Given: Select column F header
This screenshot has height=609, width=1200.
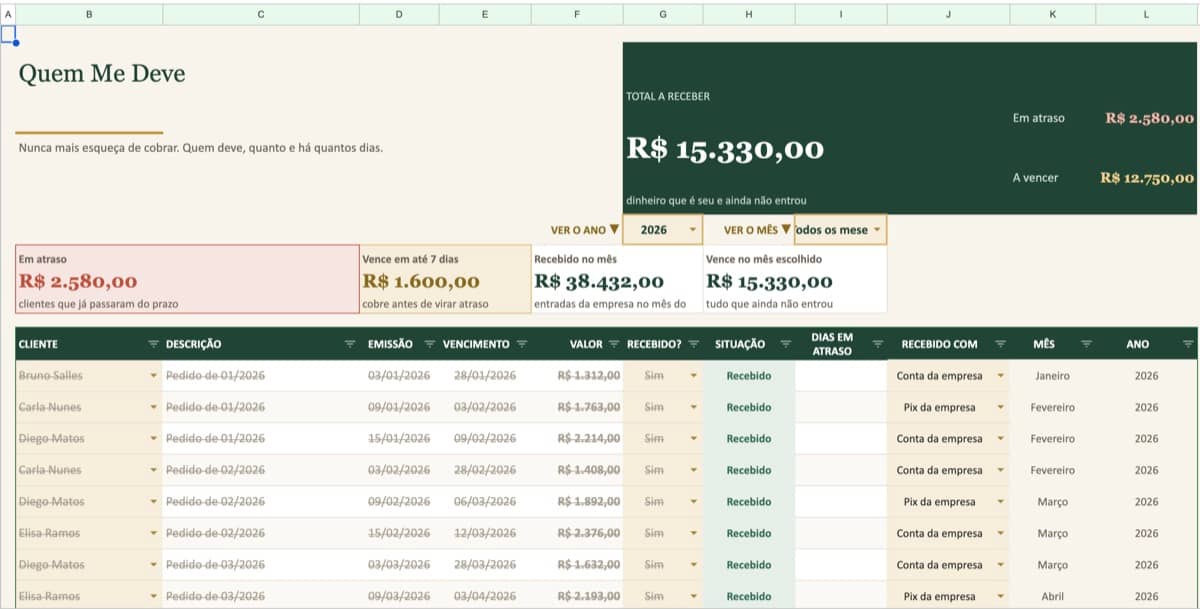Looking at the screenshot, I should (577, 15).
